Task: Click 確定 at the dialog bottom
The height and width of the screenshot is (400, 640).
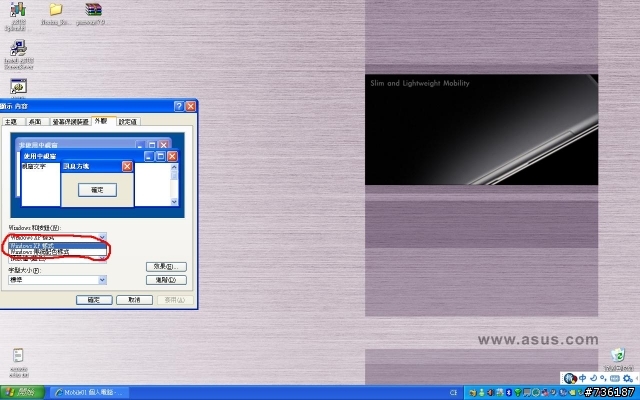Action: tap(94, 300)
